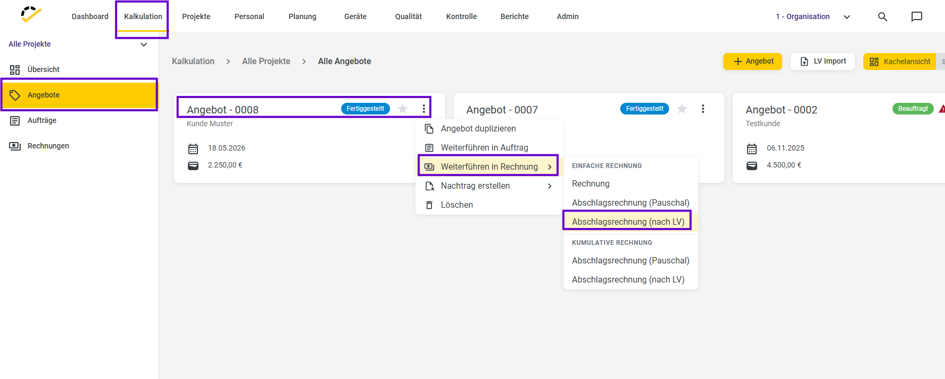
Task: Open the Projekte tab
Action: tap(196, 17)
